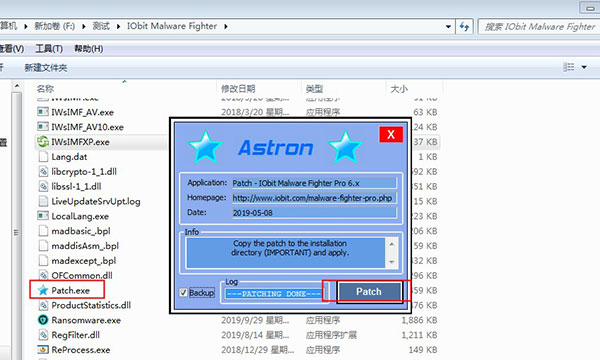Click the IWsIMF_AV.exe file icon

pos(43,112)
